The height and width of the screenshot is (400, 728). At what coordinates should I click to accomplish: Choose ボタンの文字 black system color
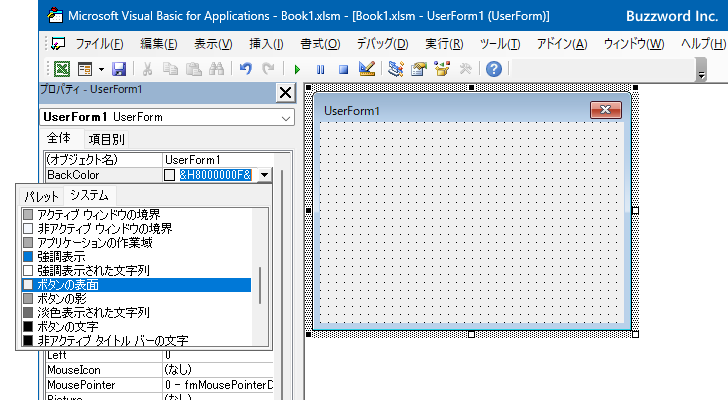pyautogui.click(x=136, y=327)
